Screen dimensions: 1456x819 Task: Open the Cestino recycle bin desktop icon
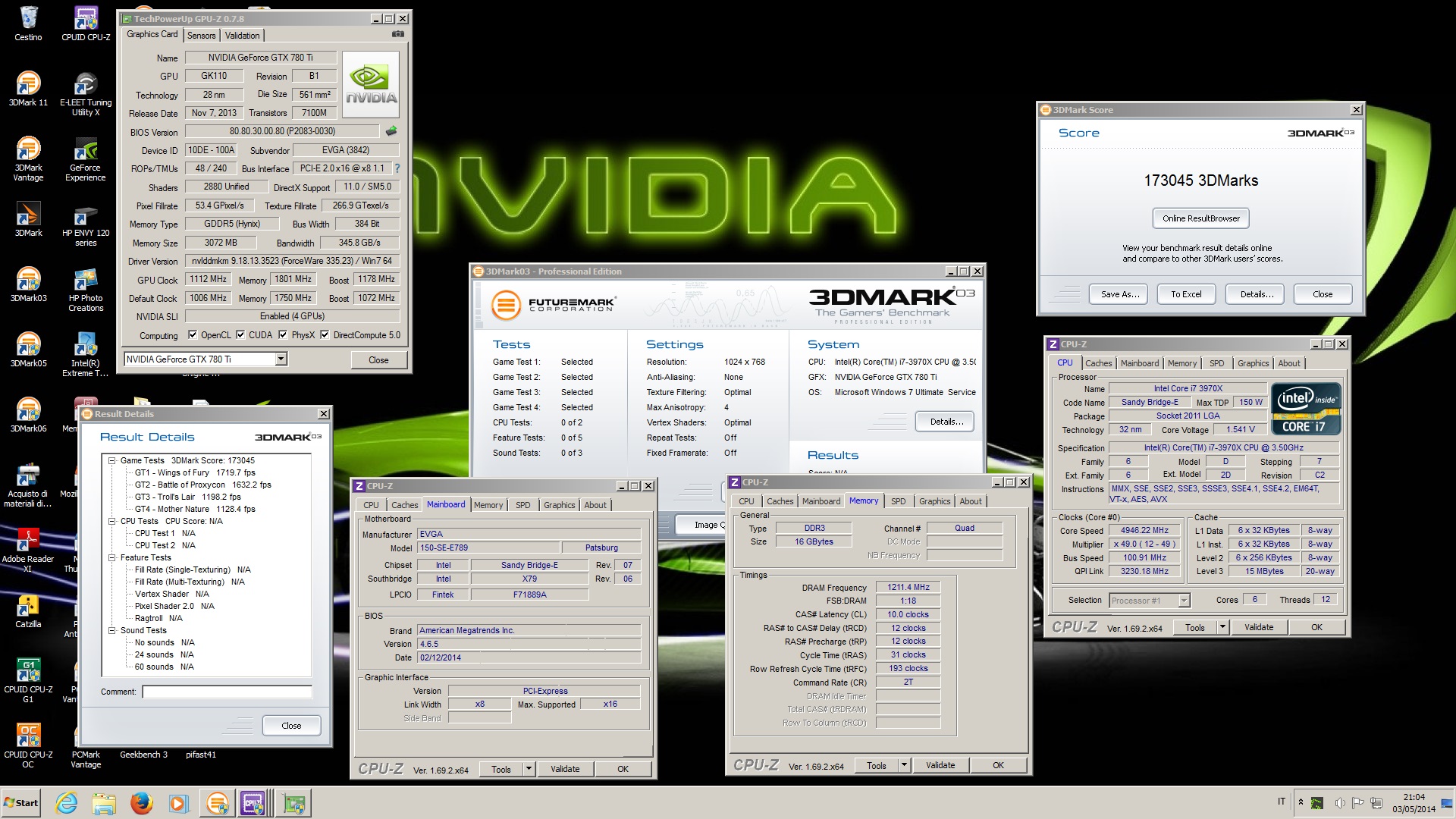[28, 23]
